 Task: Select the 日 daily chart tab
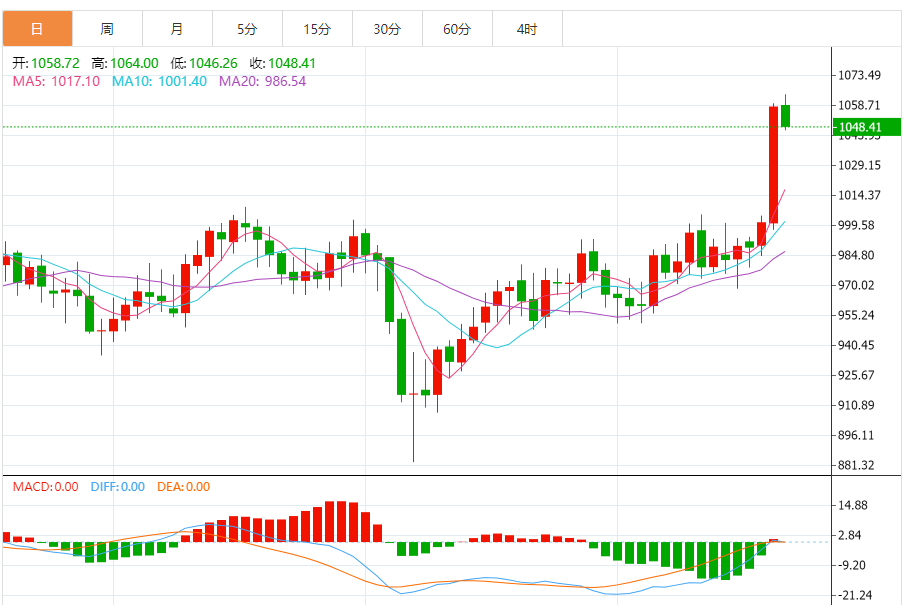point(38,28)
